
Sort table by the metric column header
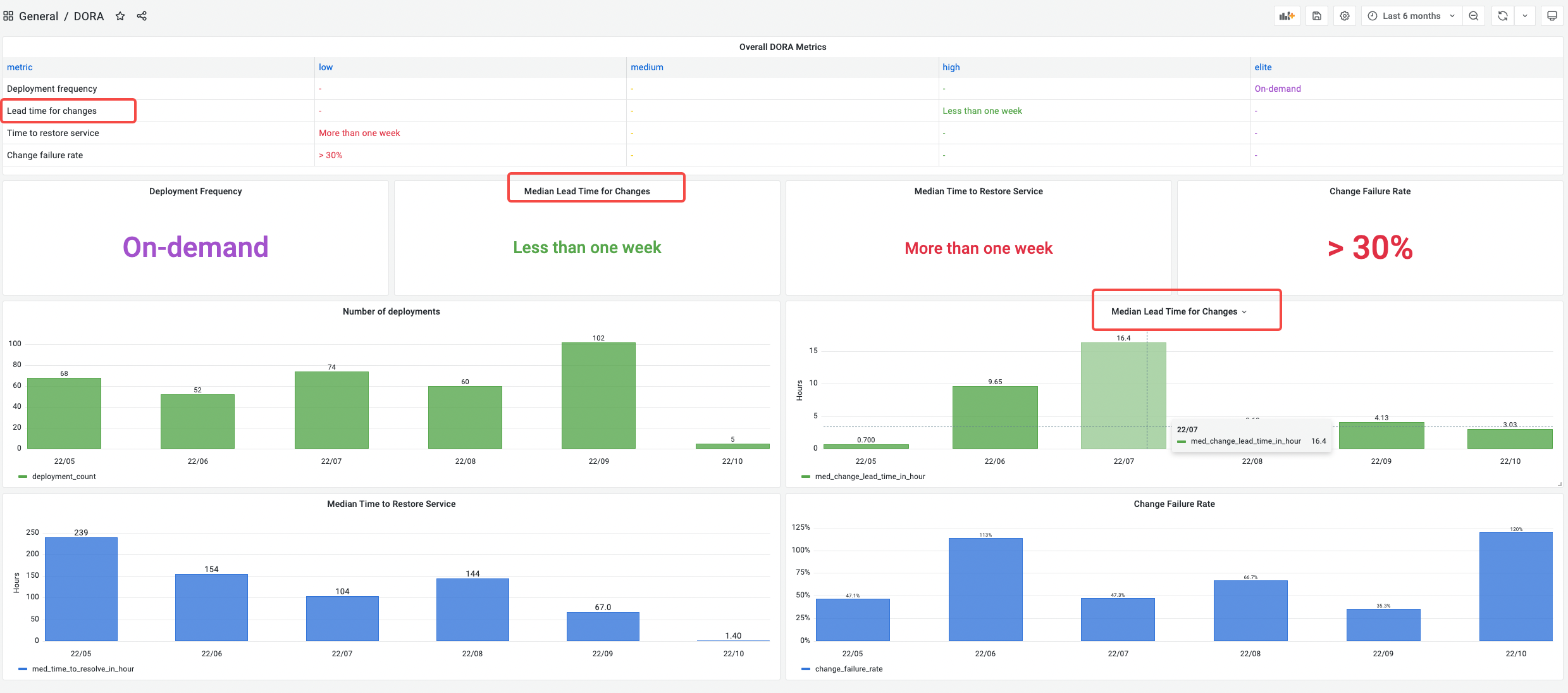tap(20, 67)
